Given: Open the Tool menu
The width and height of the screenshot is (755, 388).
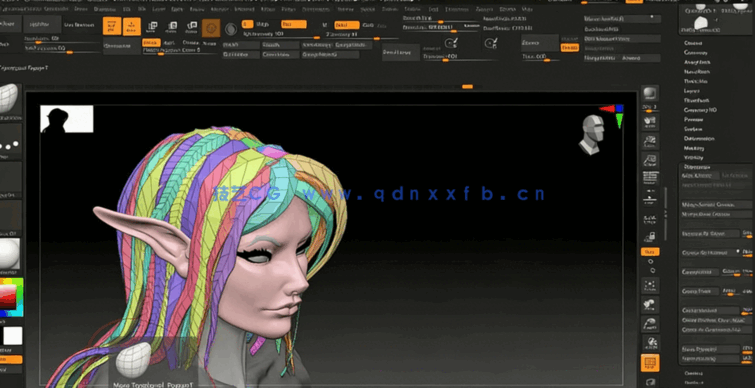Looking at the screenshot, I should pos(433,9).
